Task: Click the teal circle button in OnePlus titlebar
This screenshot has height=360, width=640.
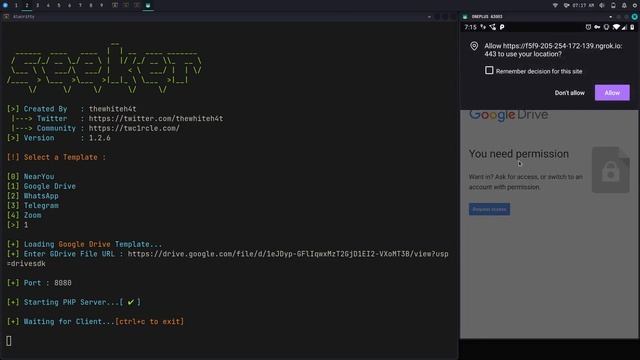Action: [x=634, y=17]
